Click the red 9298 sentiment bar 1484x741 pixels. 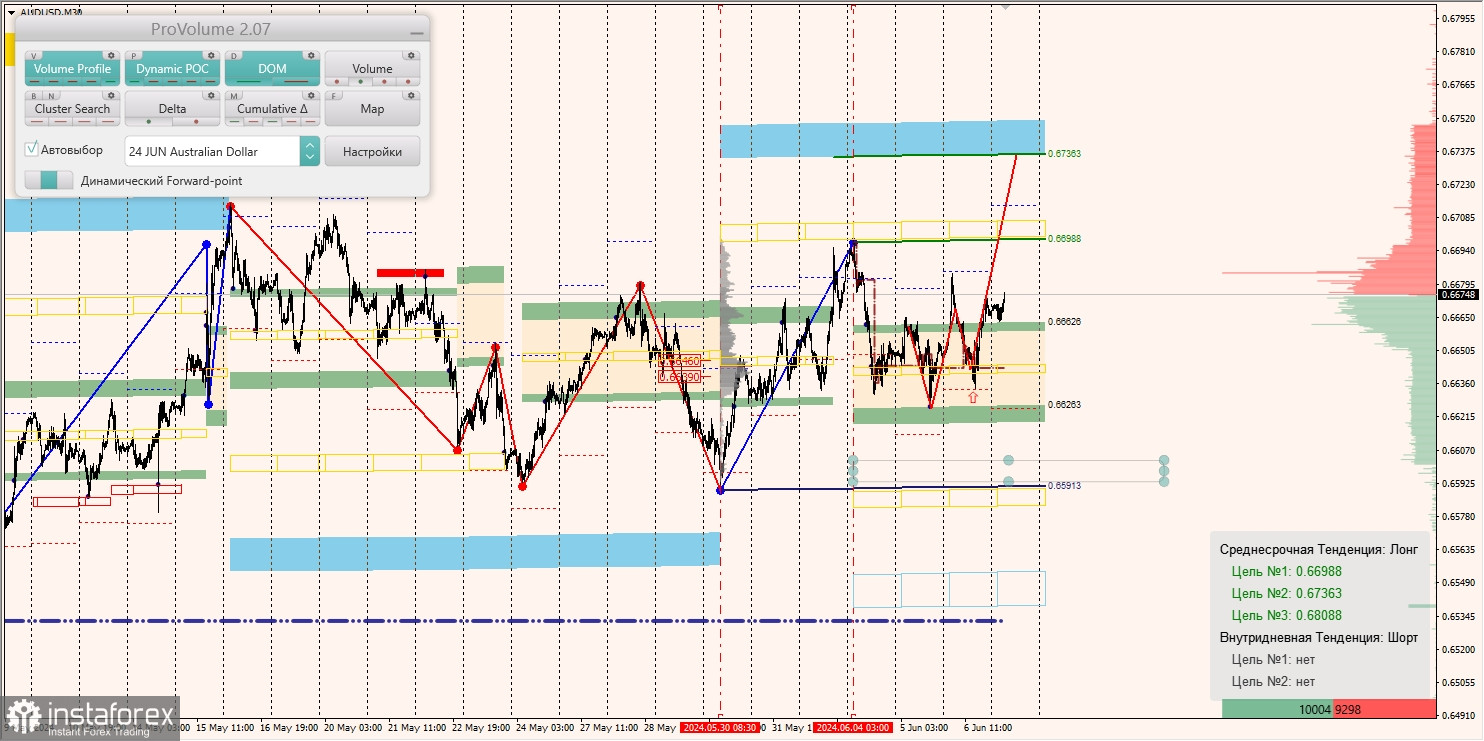(1384, 709)
